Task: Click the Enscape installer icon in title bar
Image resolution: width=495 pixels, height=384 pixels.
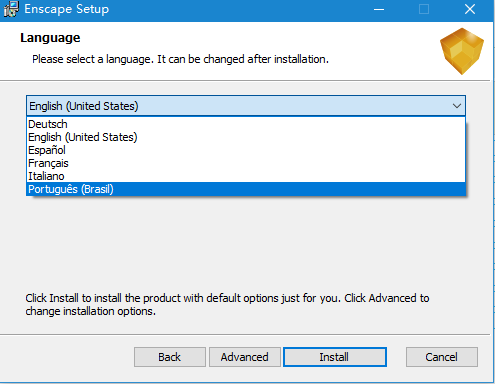Action: (11, 9)
